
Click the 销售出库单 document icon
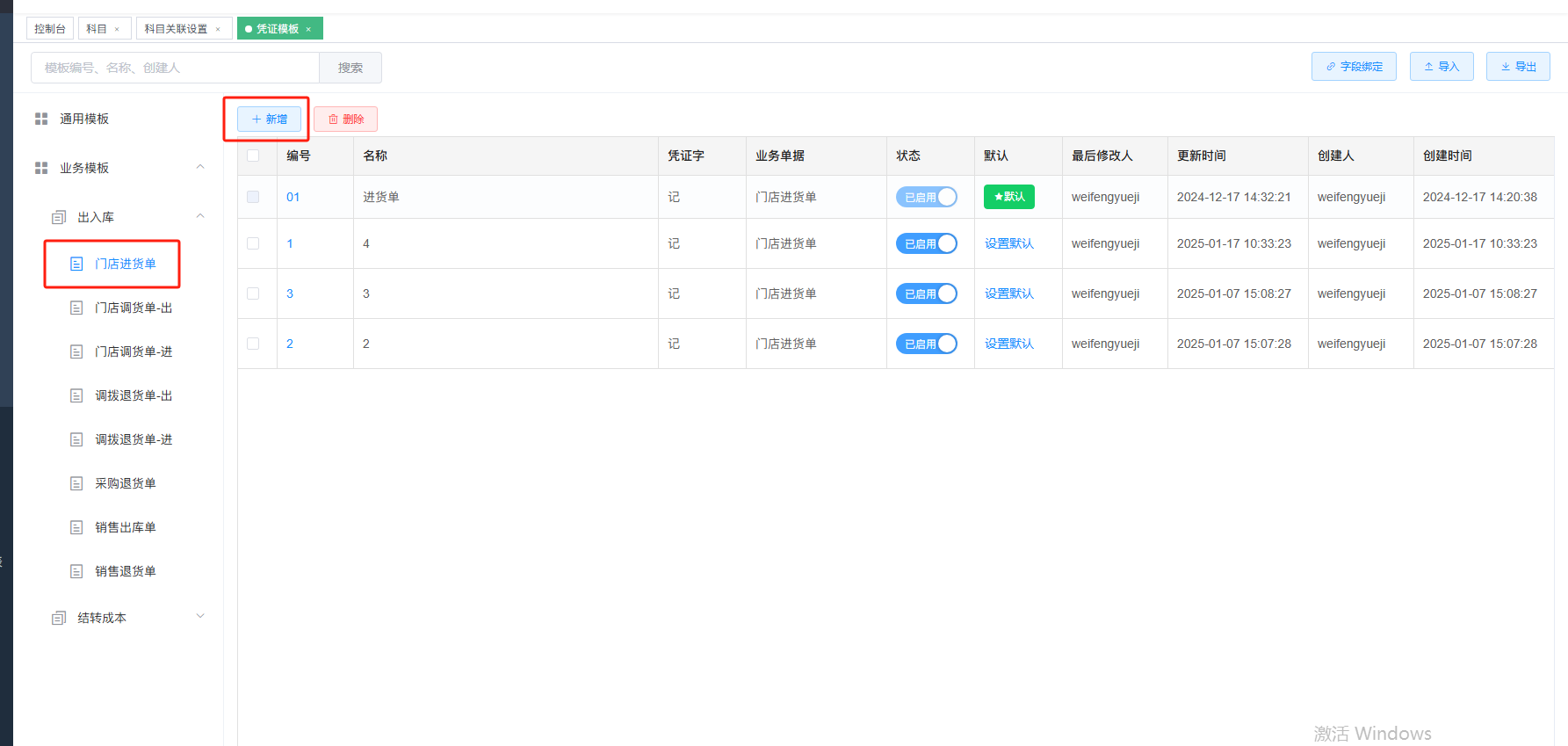(x=76, y=527)
